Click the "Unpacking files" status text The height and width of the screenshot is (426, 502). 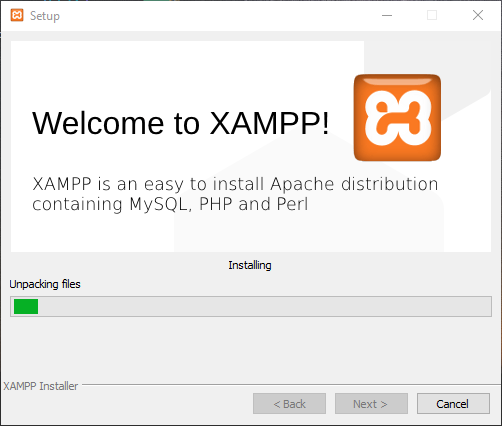coord(45,284)
